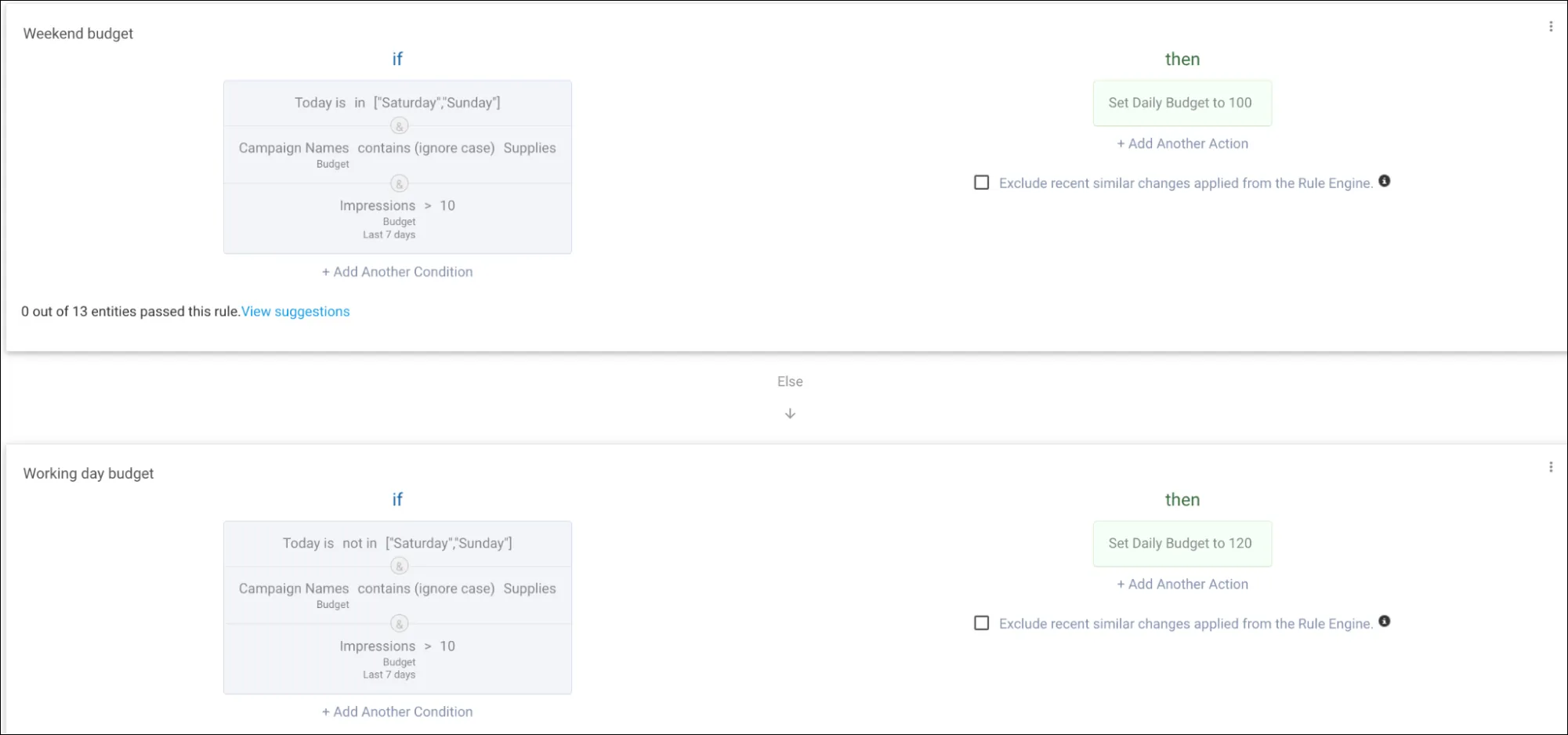Click info icon beside Working day exclude option
The image size is (1568, 735).
(1384, 621)
